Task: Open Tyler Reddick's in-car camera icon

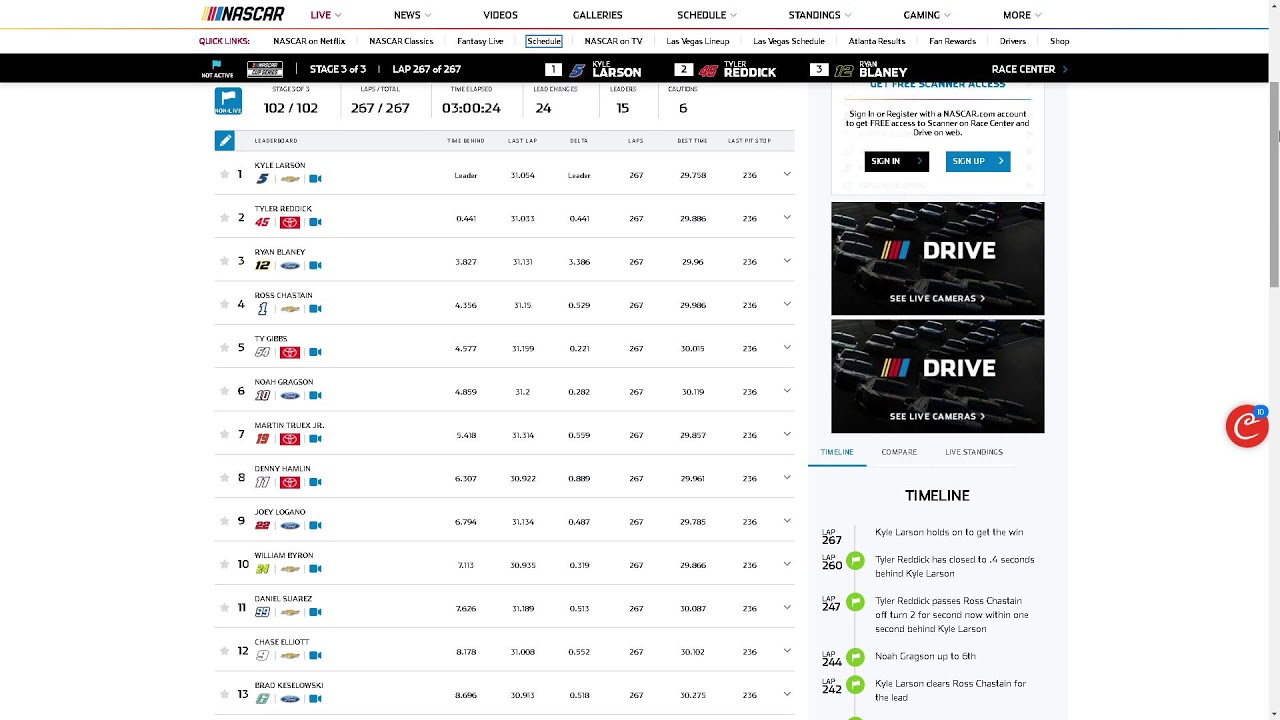Action: tap(315, 222)
